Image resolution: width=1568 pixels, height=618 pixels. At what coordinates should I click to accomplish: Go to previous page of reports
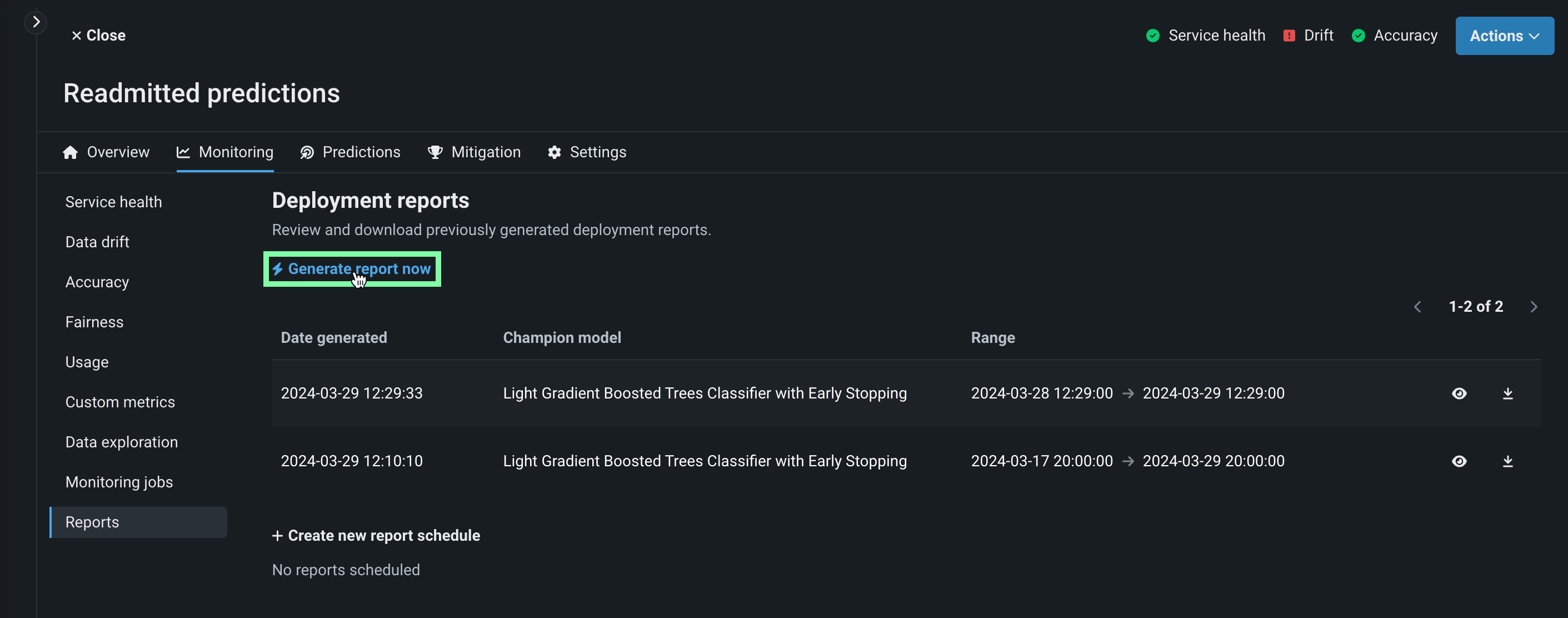pyautogui.click(x=1417, y=307)
